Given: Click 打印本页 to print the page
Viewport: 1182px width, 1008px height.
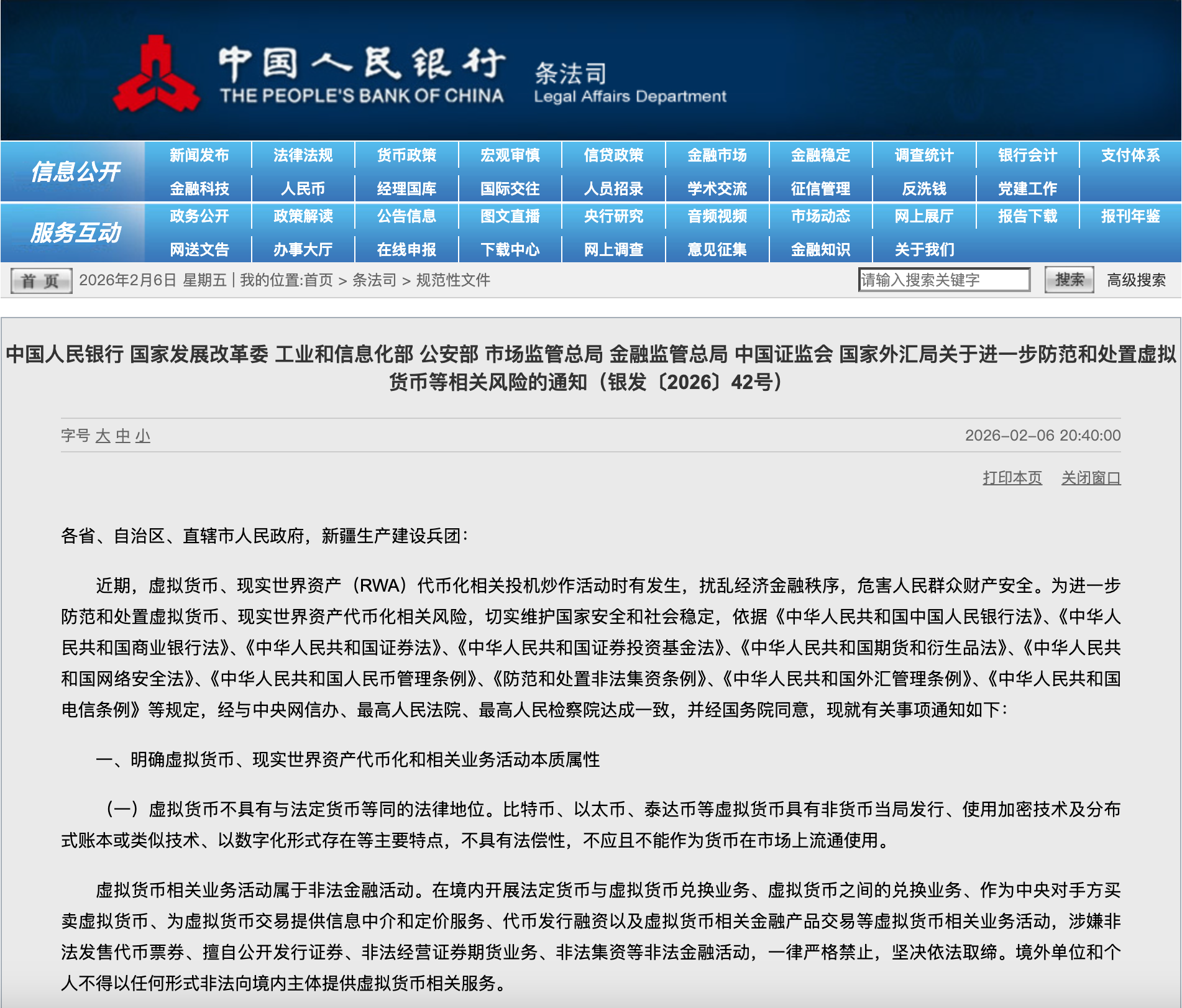Looking at the screenshot, I should coord(1012,478).
